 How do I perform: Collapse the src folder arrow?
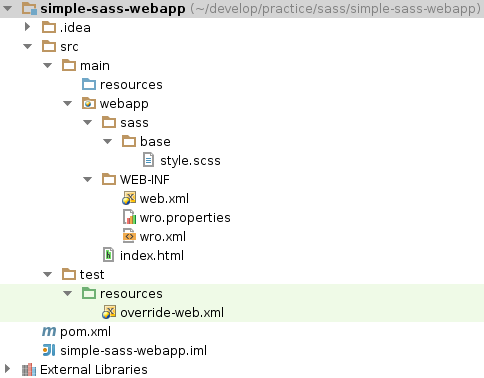[28, 47]
